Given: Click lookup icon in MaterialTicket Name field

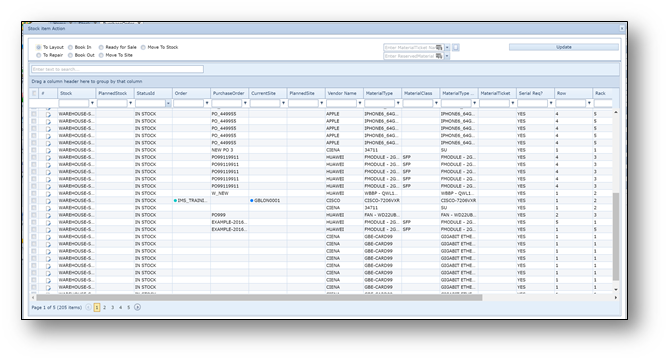Looking at the screenshot, I should (439, 47).
